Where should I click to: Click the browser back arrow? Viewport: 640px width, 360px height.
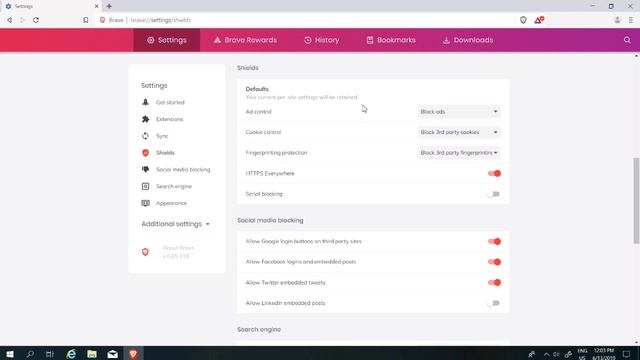pyautogui.click(x=9, y=20)
